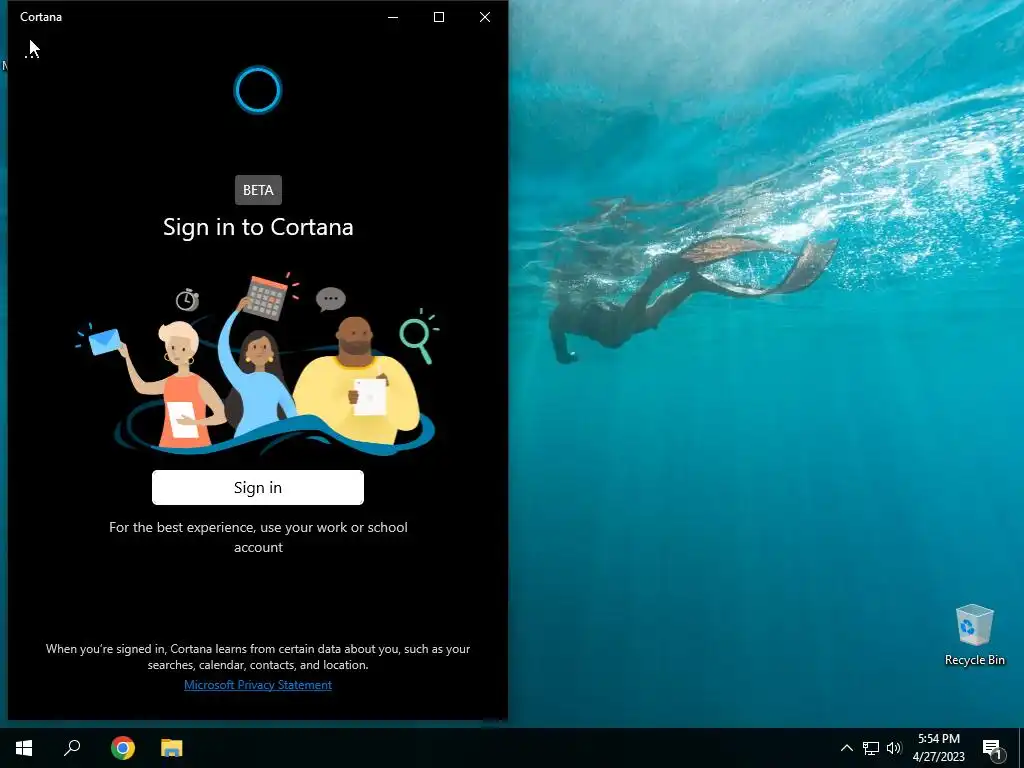Click the Cortana ring logo

click(258, 90)
